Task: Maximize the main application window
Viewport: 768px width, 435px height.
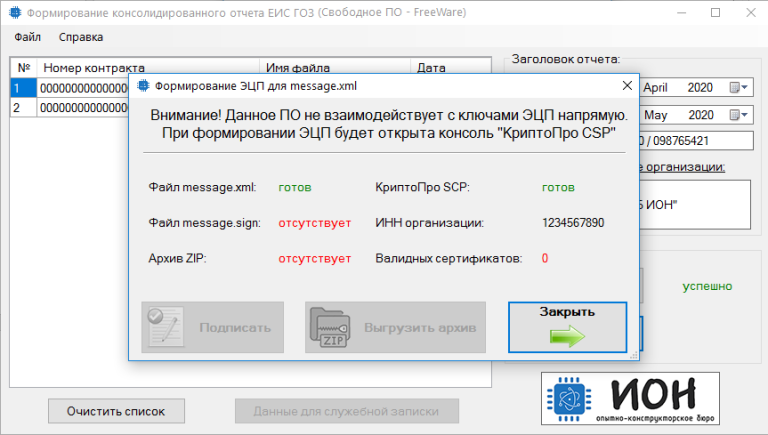Action: click(714, 13)
